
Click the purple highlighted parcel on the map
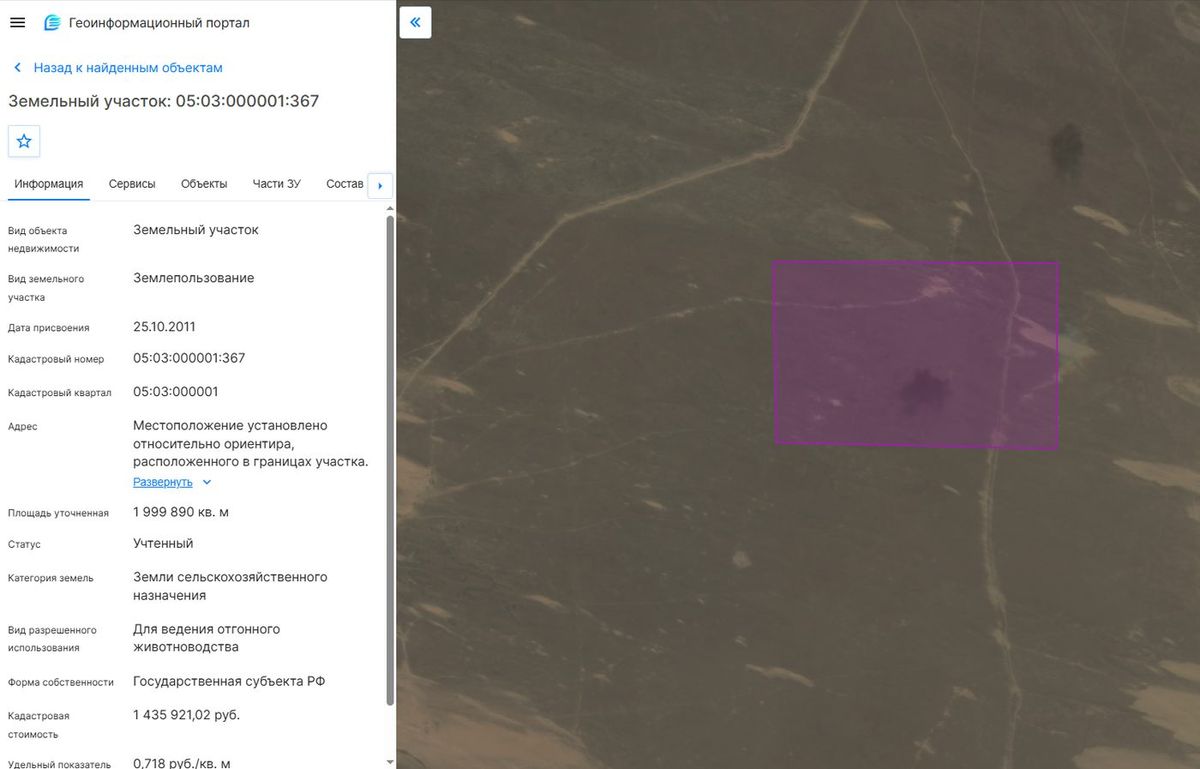[x=915, y=353]
